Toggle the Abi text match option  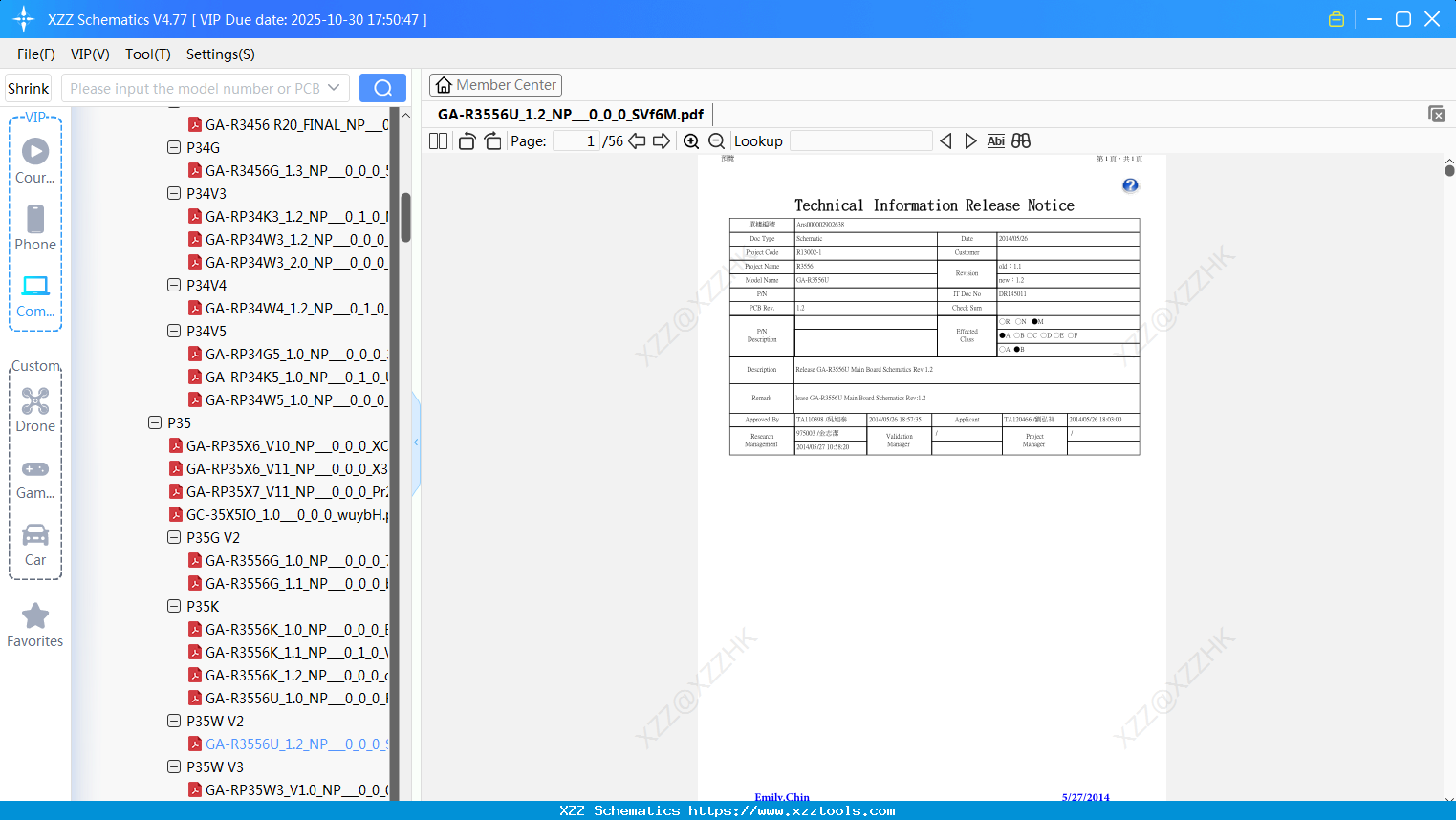click(x=996, y=141)
